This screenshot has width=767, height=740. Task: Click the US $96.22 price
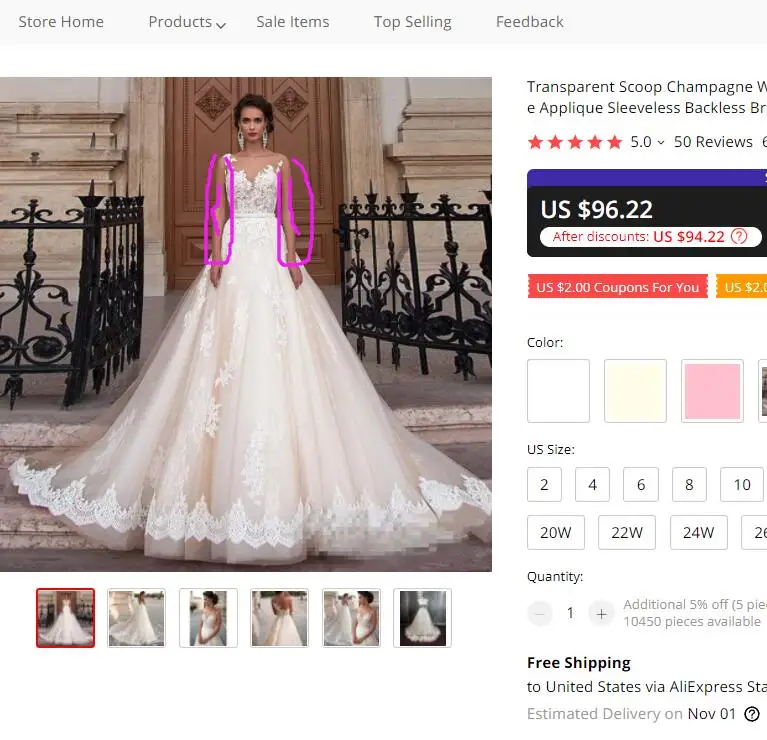point(596,210)
